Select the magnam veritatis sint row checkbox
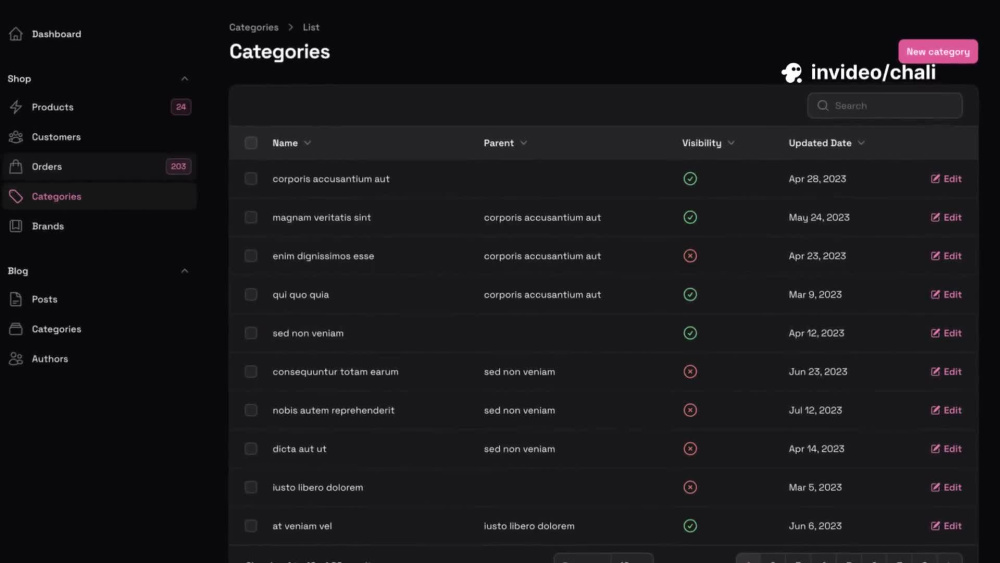The width and height of the screenshot is (1000, 563). point(251,217)
